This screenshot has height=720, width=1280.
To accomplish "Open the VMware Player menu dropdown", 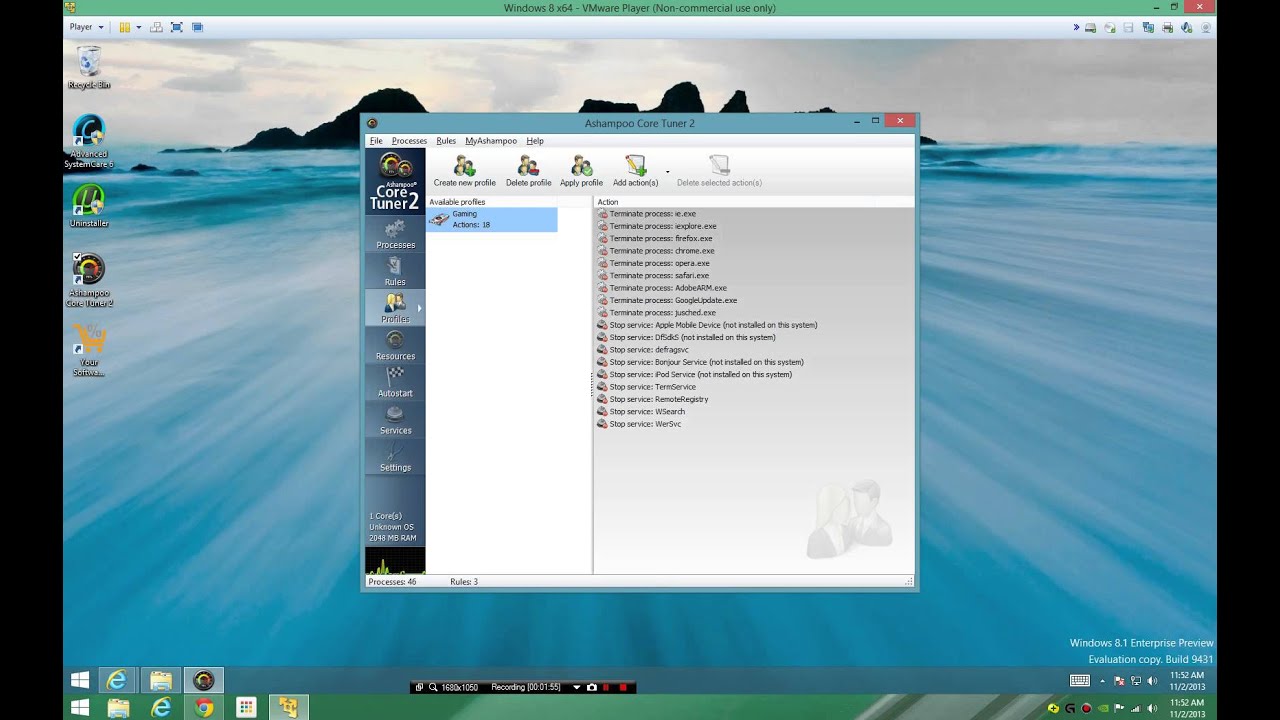I will [87, 27].
